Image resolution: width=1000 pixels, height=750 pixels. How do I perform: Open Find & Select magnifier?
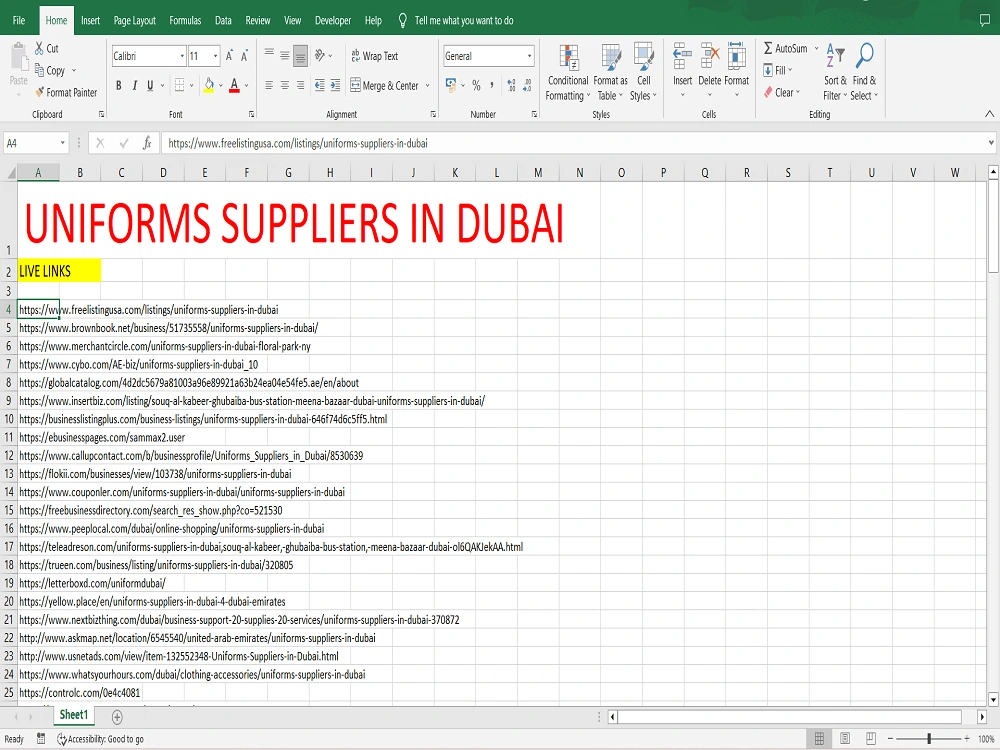pyautogui.click(x=864, y=71)
